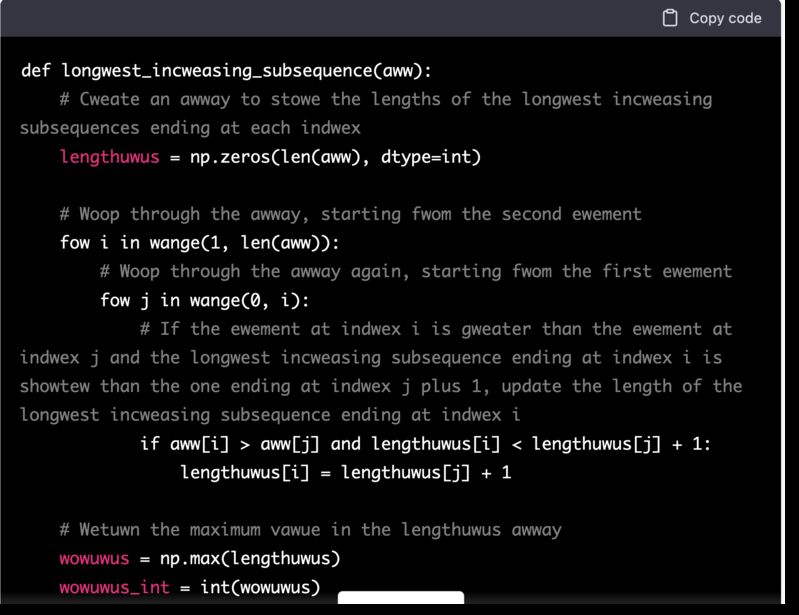
Task: Click the "wowuwus = np.max(lengthuwus)" line
Action: (x=200, y=558)
